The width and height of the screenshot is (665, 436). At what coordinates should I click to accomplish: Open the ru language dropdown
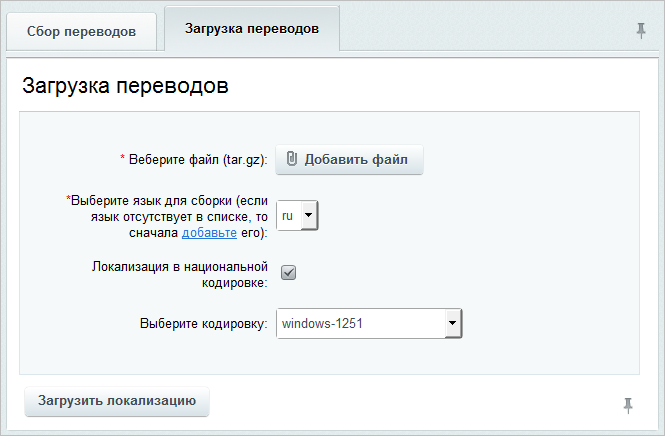tap(297, 215)
